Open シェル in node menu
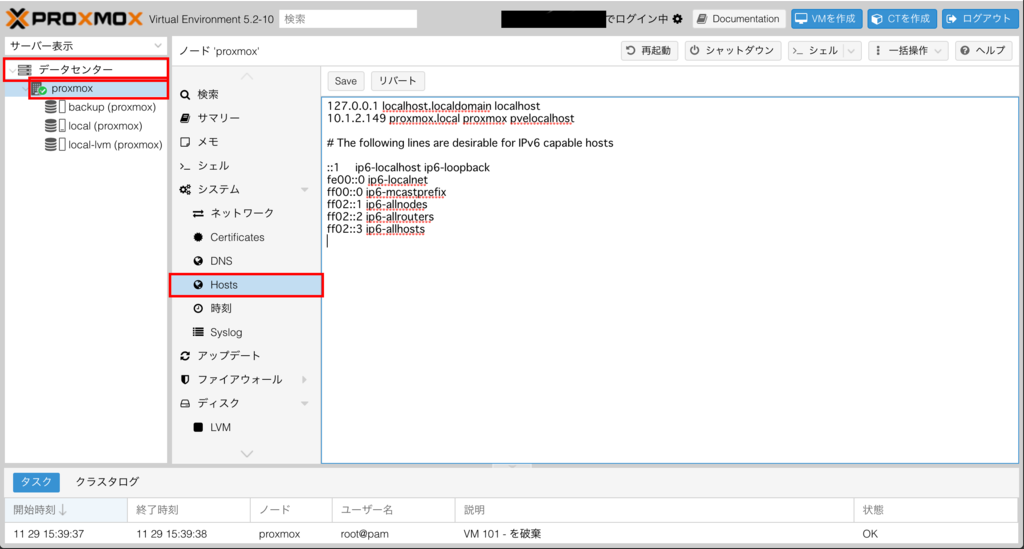The height and width of the screenshot is (549, 1024). [246, 165]
